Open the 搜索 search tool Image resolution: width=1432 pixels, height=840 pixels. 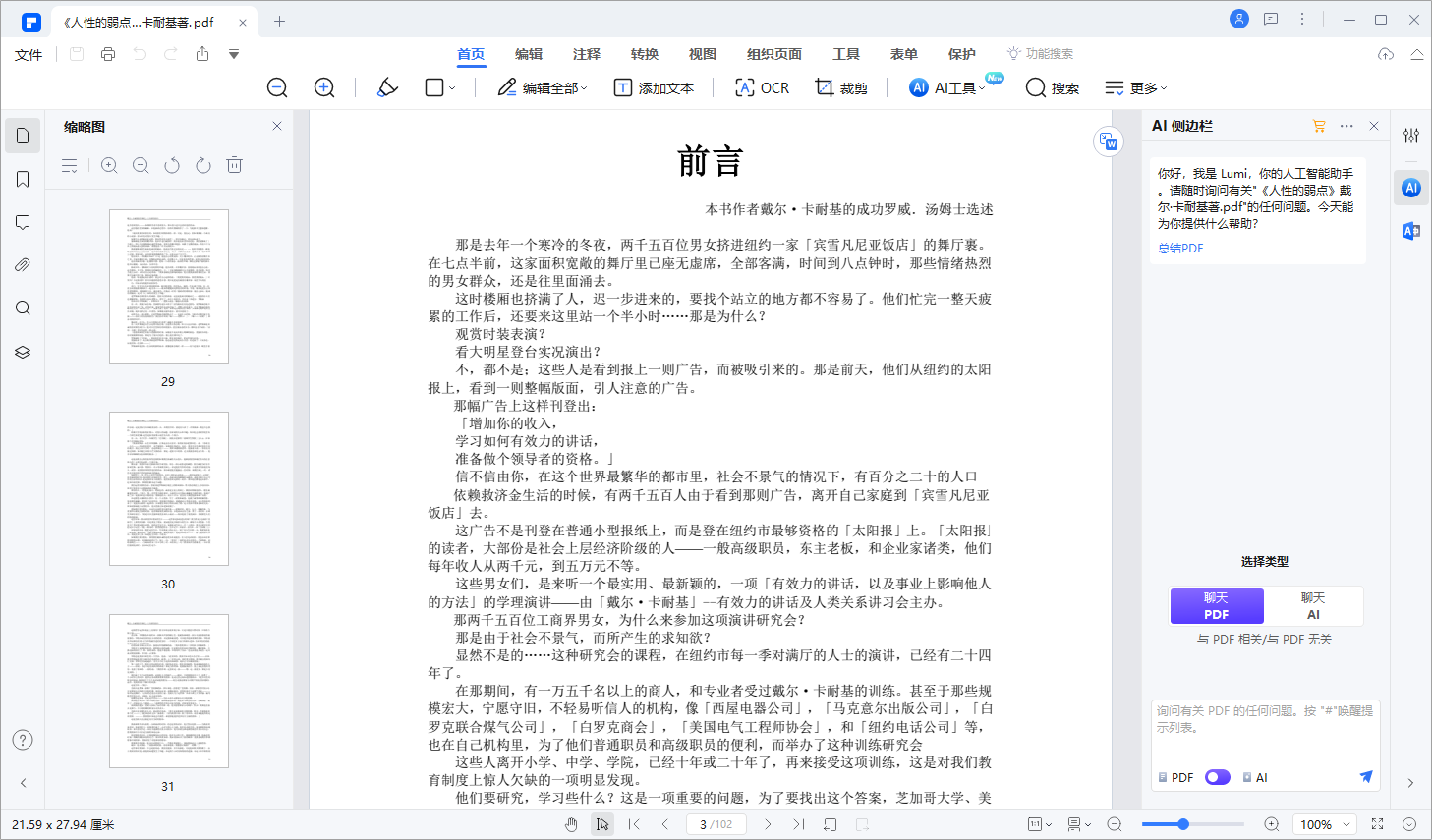(1052, 87)
